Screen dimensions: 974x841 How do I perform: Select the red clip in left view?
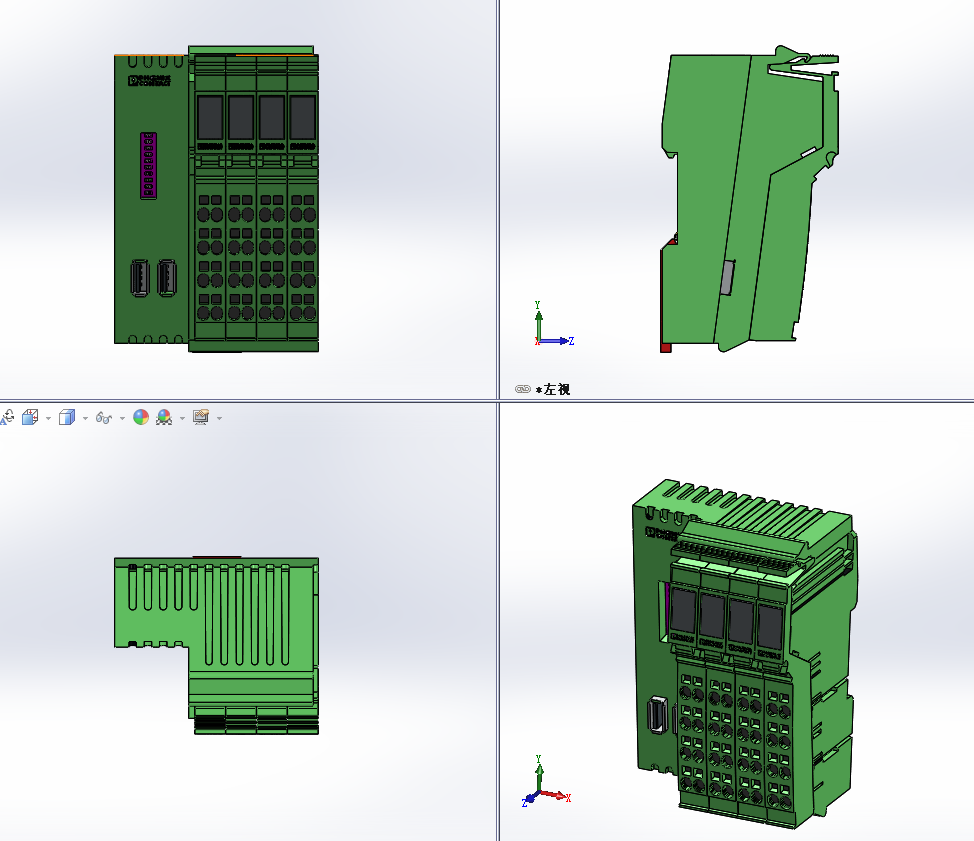click(665, 347)
